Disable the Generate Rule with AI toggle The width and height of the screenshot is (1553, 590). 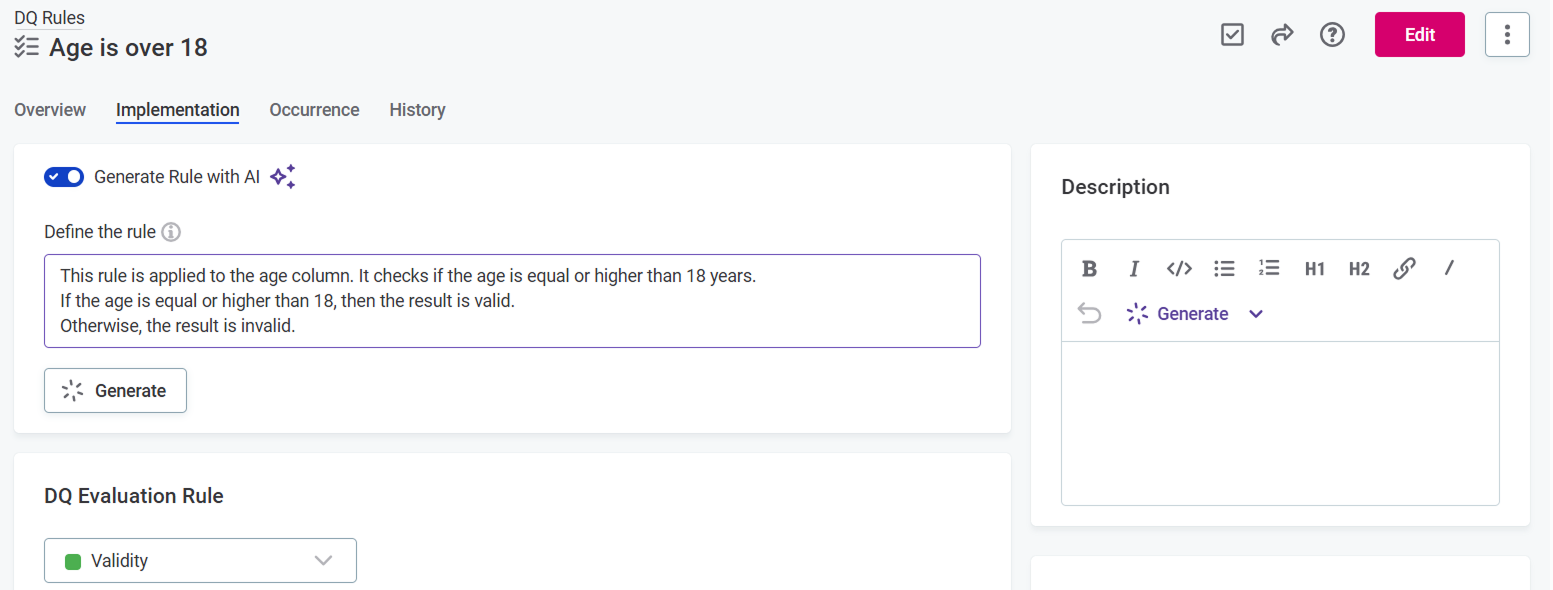64,176
